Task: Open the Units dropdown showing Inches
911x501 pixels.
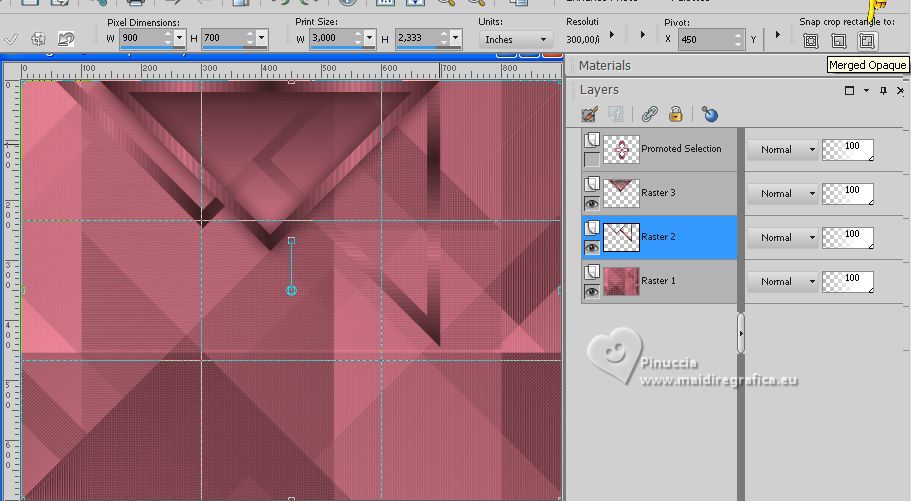Action: click(515, 40)
